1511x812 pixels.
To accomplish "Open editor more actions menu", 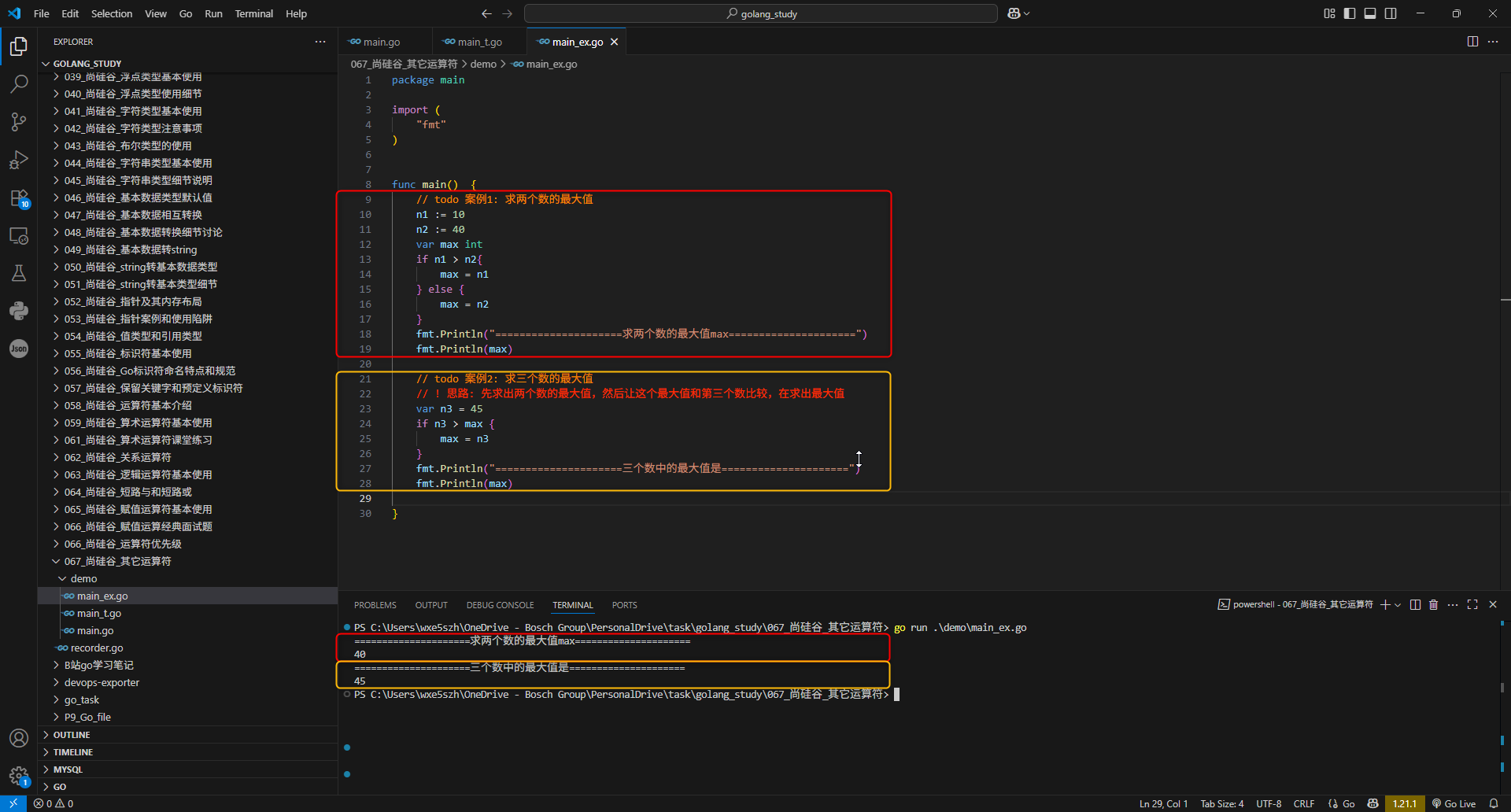I will point(1493,42).
